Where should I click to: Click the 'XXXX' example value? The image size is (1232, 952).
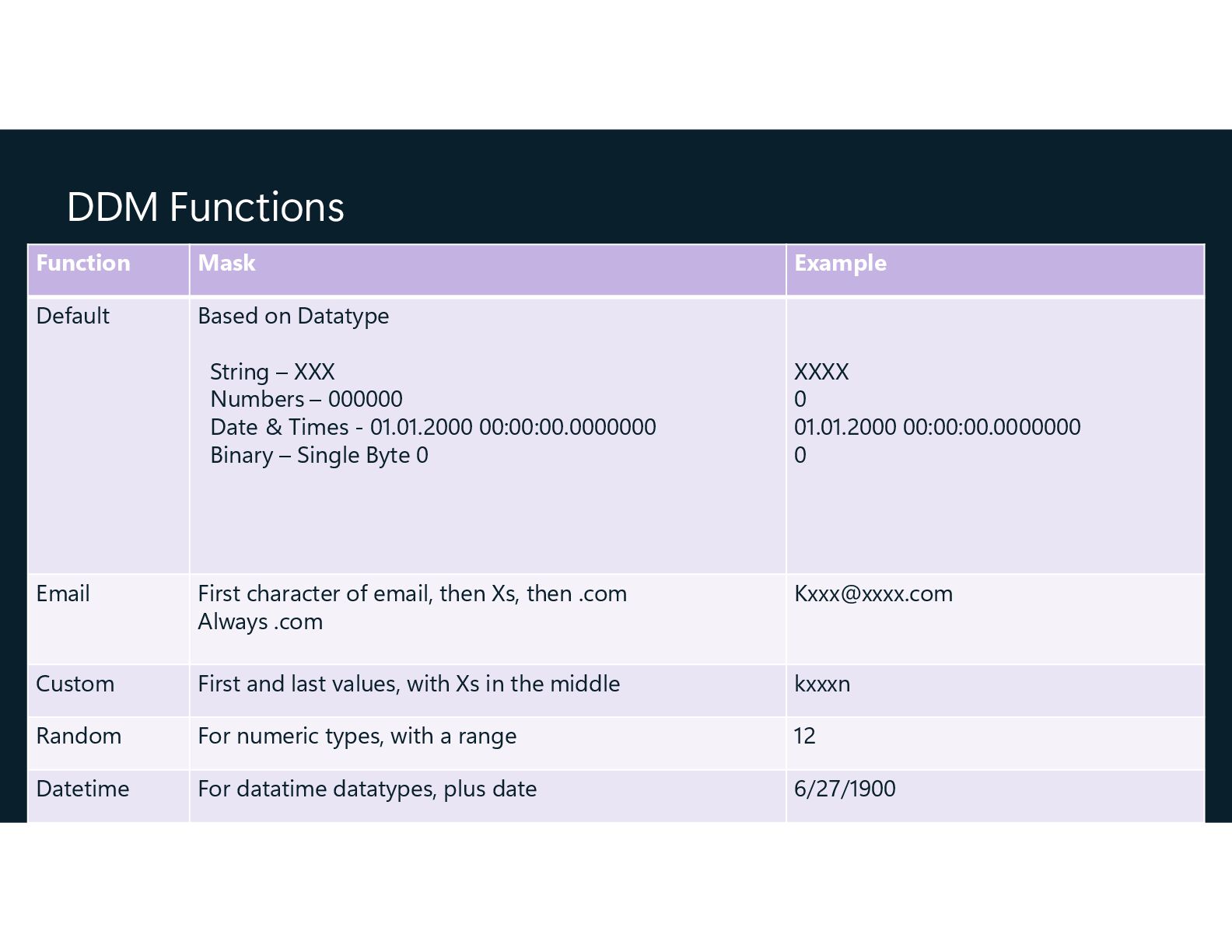coord(821,372)
